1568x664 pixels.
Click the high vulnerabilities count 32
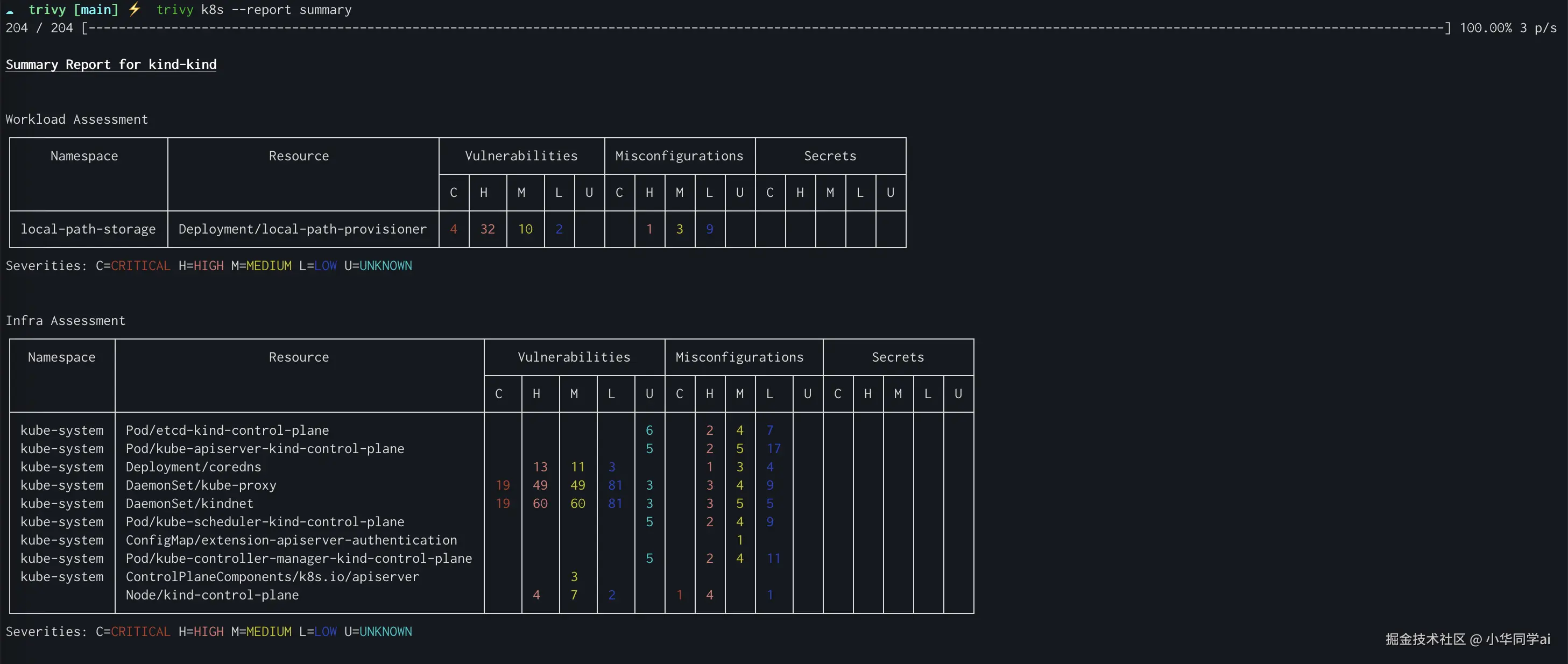point(487,229)
